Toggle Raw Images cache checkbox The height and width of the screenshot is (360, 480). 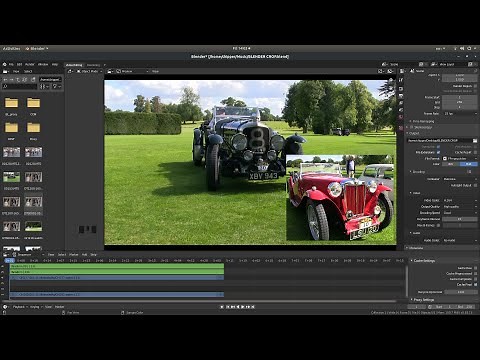tap(475, 268)
